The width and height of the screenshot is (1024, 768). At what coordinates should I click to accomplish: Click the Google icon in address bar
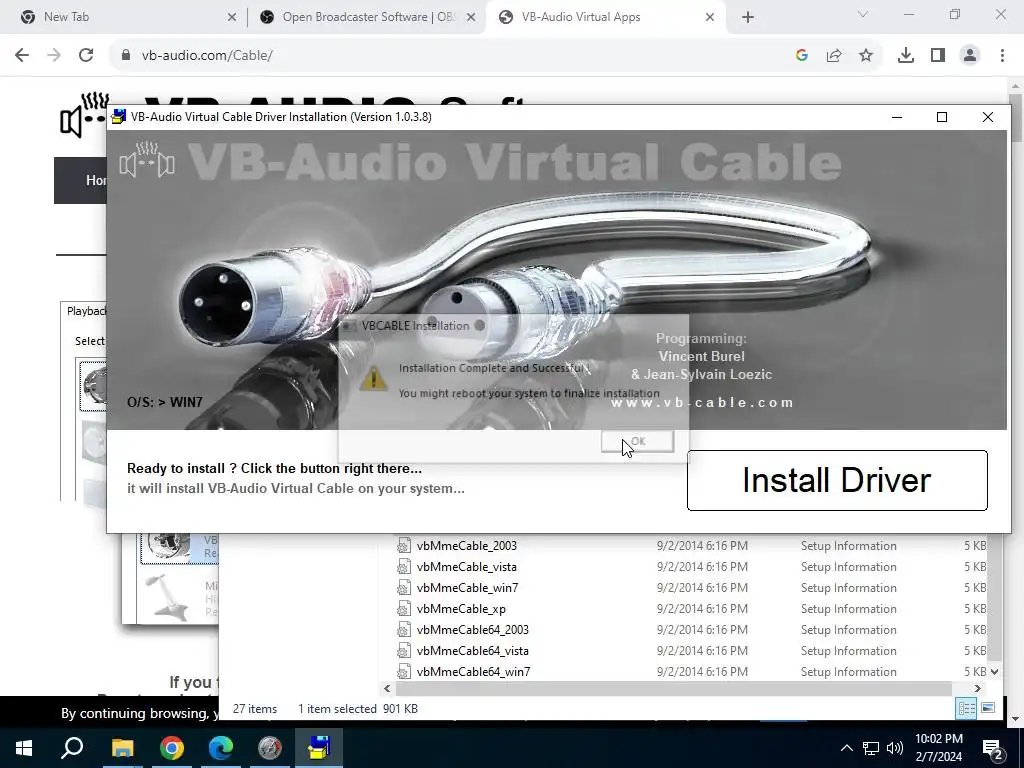(801, 56)
